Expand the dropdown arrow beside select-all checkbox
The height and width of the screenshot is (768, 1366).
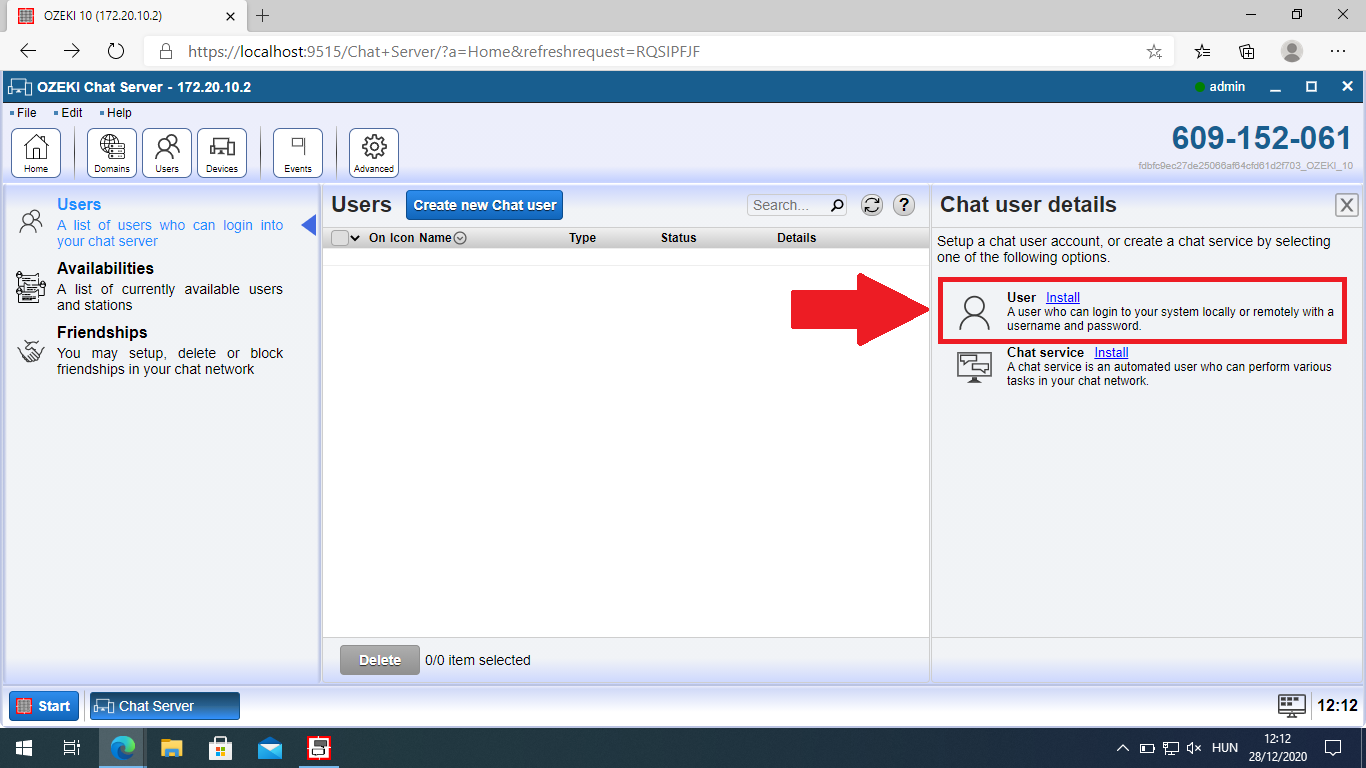tap(355, 238)
